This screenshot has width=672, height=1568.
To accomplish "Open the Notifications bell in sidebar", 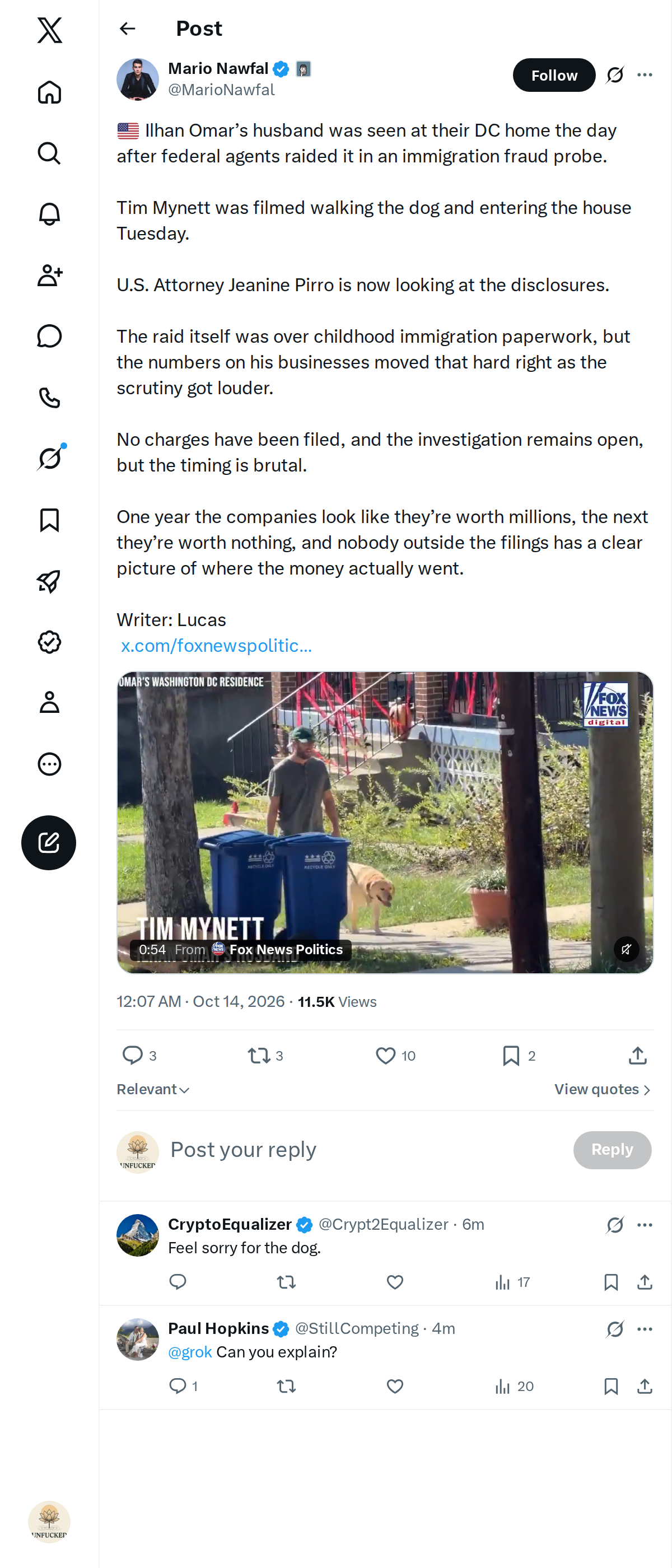I will (x=49, y=214).
